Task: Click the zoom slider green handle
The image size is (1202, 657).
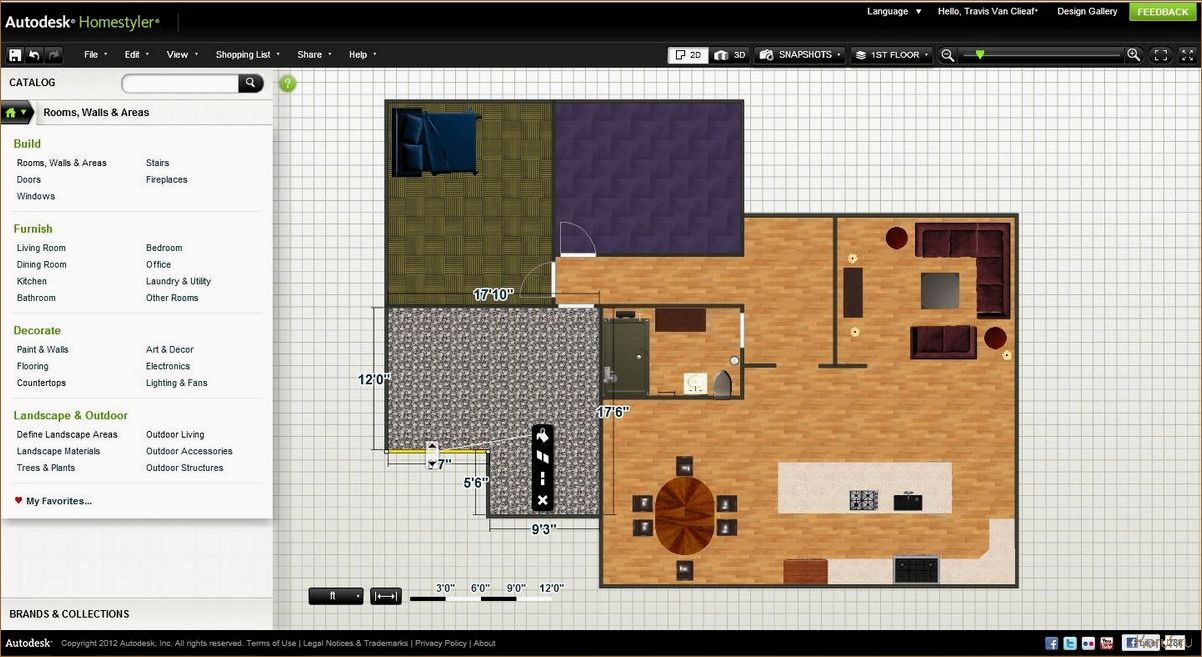Action: [x=980, y=55]
